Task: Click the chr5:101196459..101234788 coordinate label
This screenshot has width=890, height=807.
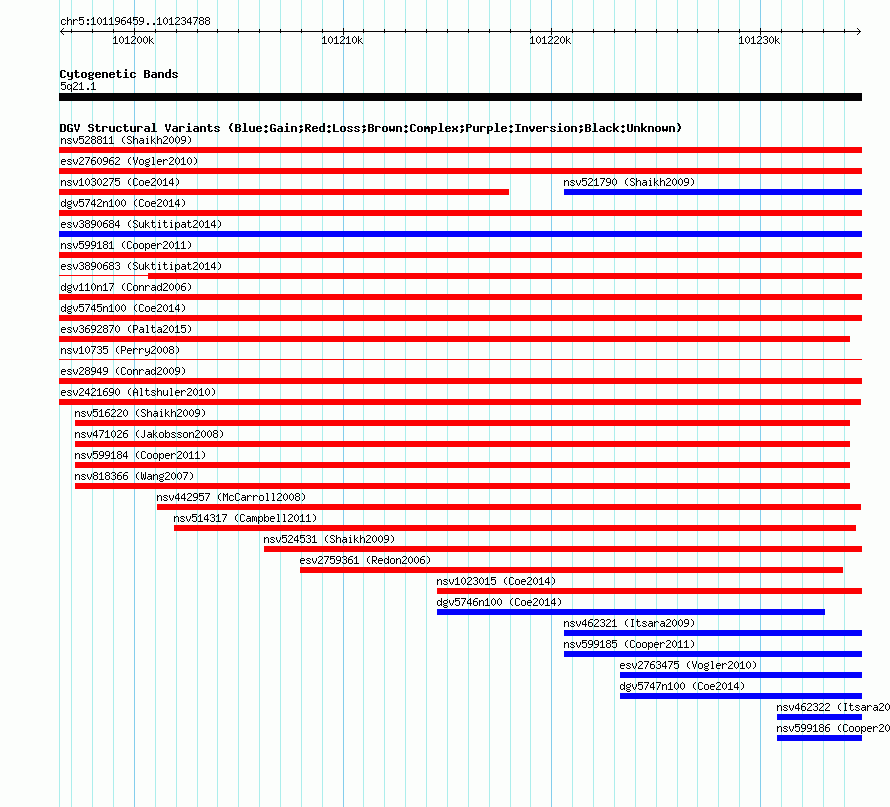Action: coord(135,21)
